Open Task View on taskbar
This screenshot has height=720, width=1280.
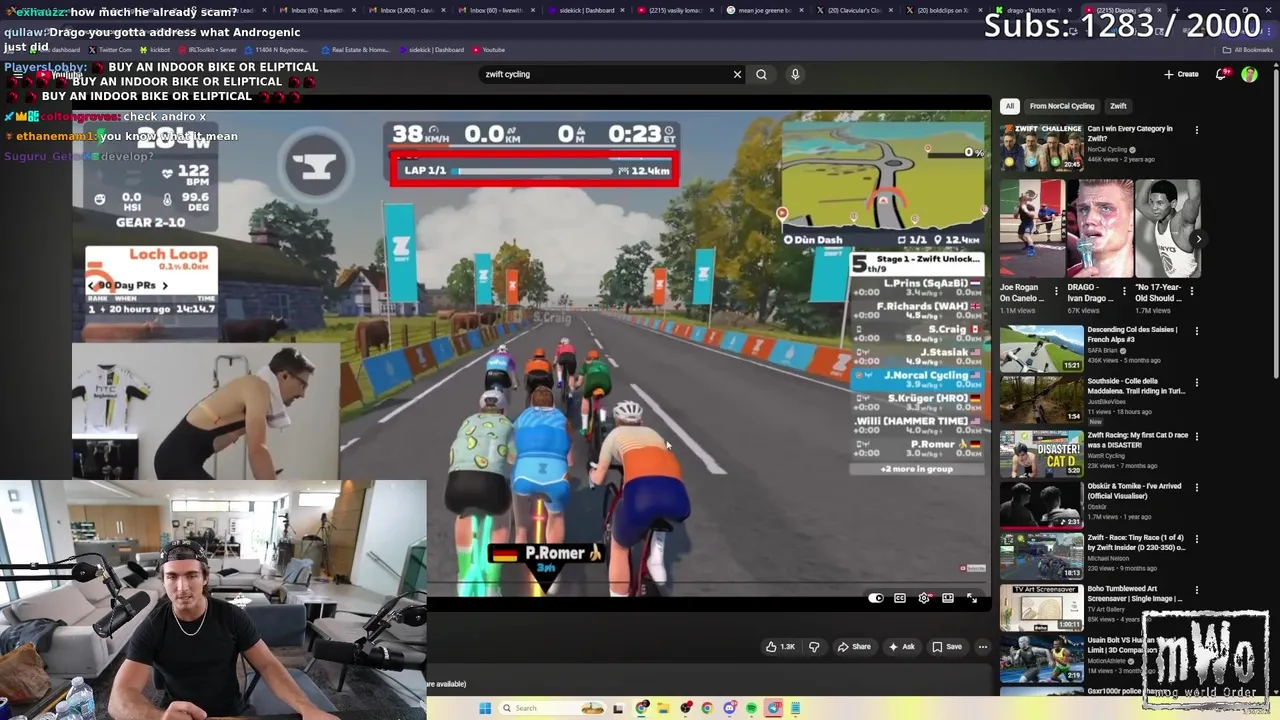click(618, 708)
